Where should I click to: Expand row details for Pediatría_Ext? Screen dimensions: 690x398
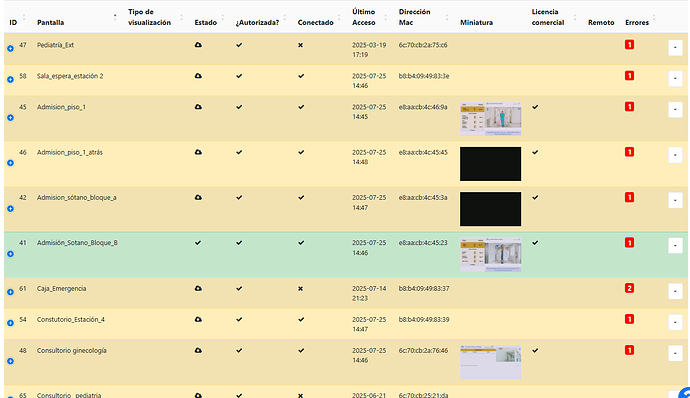10,48
